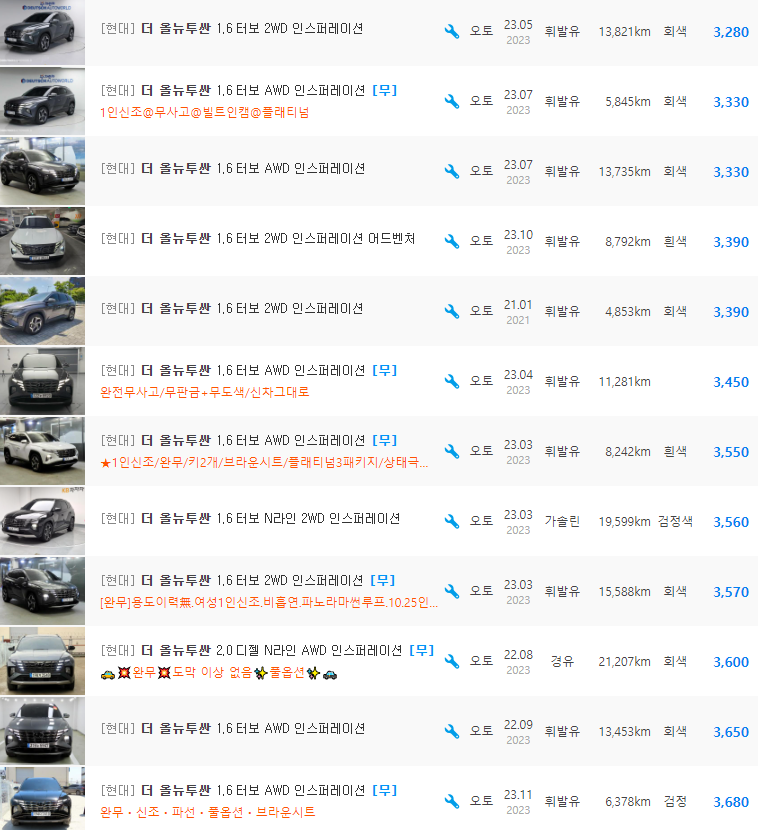Image resolution: width=758 pixels, height=830 pixels.
Task: Click fuel type 경유
Action: (x=562, y=662)
